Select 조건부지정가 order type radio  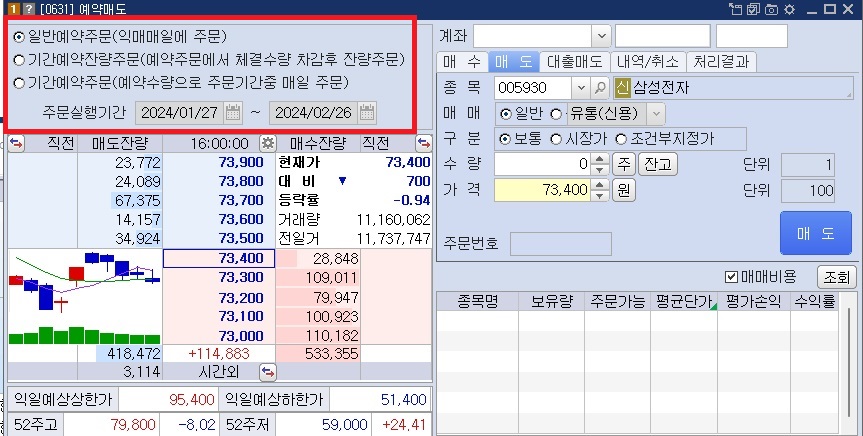[621, 139]
